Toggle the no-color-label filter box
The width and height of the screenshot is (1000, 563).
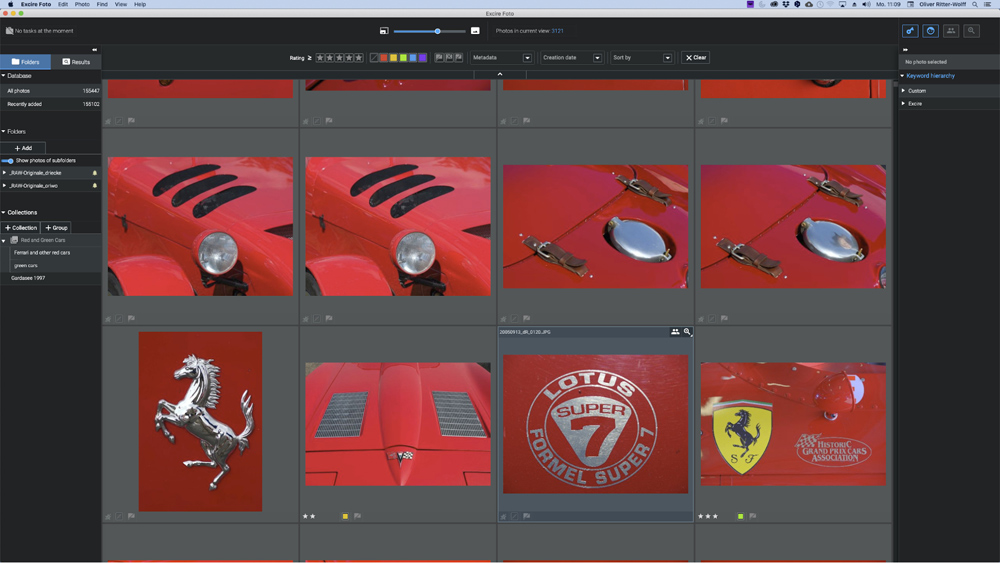tap(374, 58)
